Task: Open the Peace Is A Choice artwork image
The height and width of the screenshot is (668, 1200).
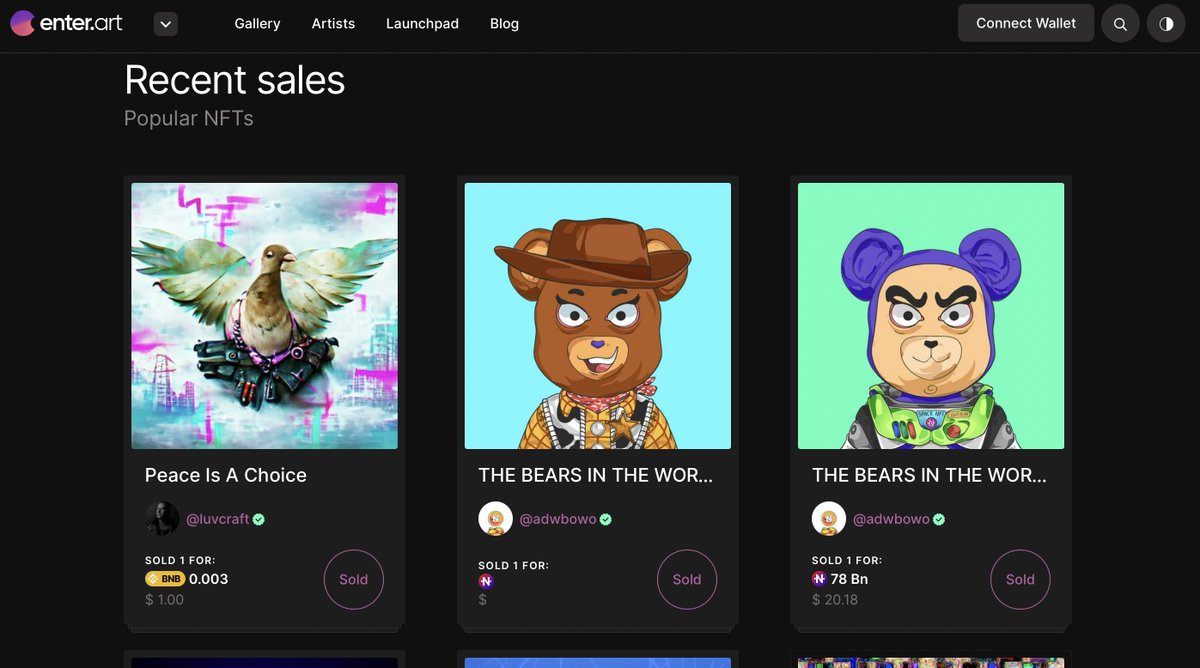Action: pyautogui.click(x=264, y=316)
